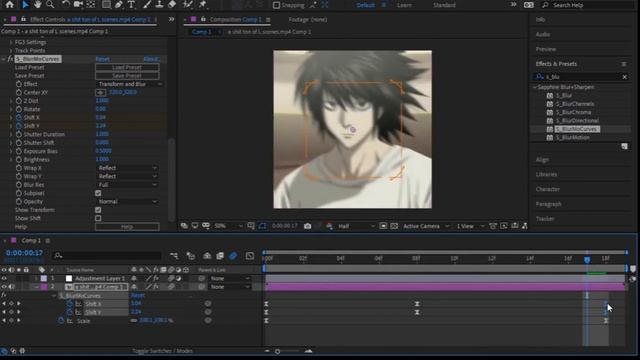
Task: Select the Type text tool
Action: click(131, 4)
